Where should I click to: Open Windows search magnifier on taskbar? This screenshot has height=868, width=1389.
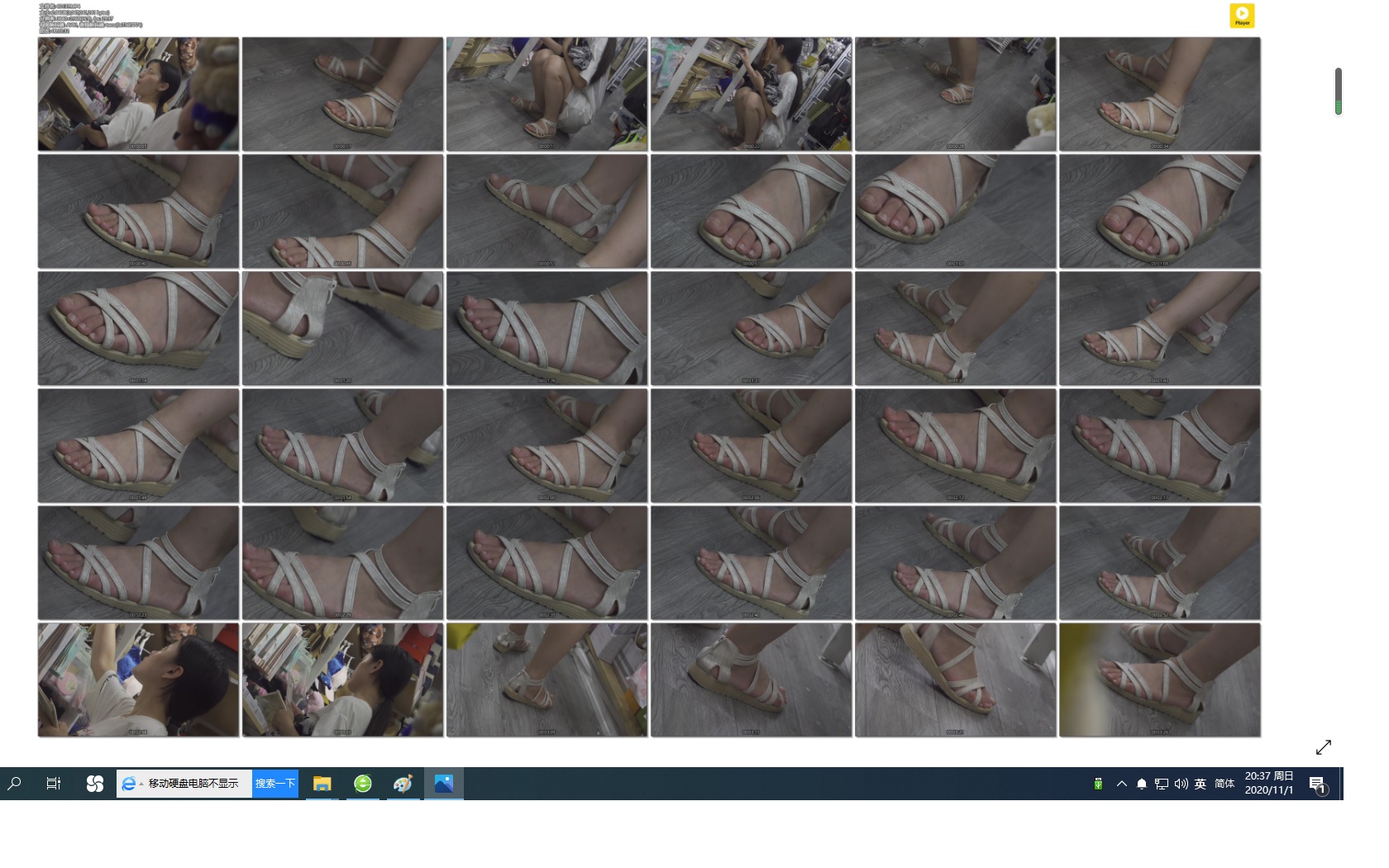pyautogui.click(x=14, y=784)
